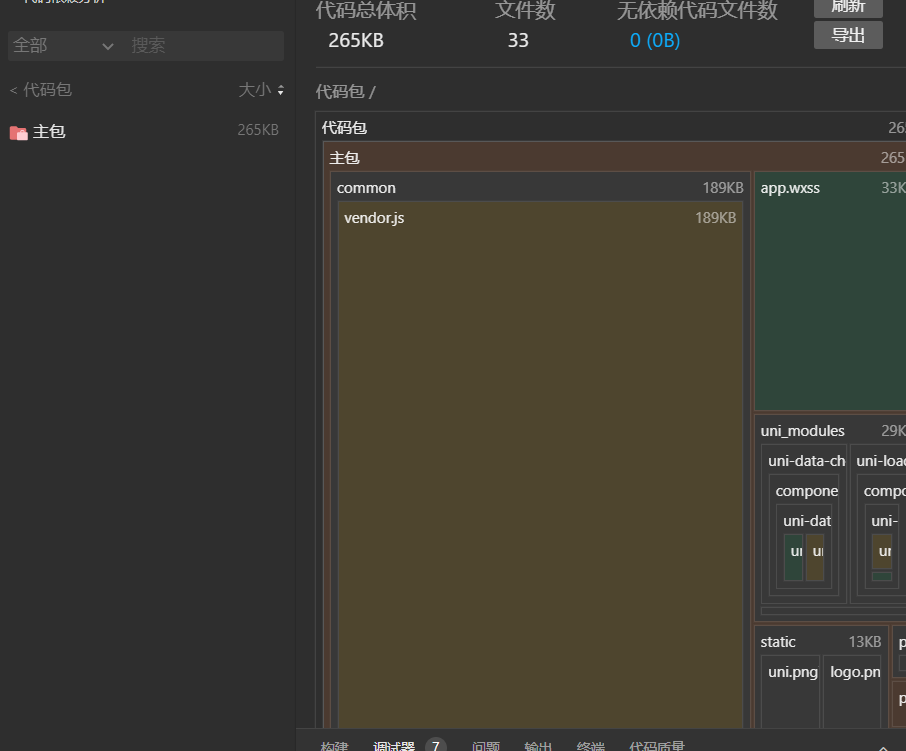906x751 pixels.
Task: Switch to the 终端 tab
Action: coord(591,746)
